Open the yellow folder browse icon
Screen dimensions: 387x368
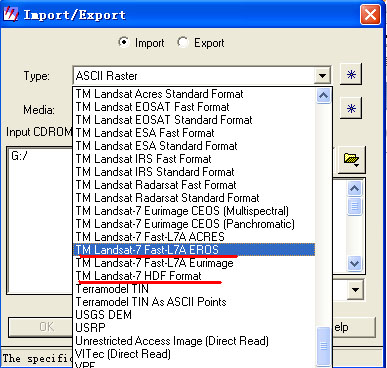pyautogui.click(x=351, y=160)
